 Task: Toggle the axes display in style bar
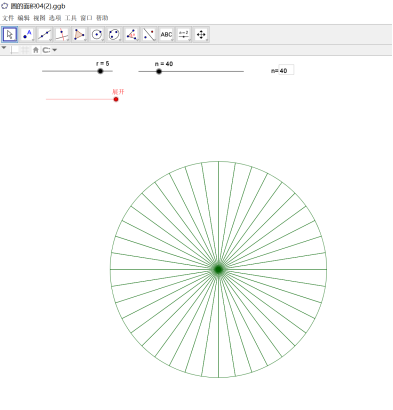click(x=15, y=50)
